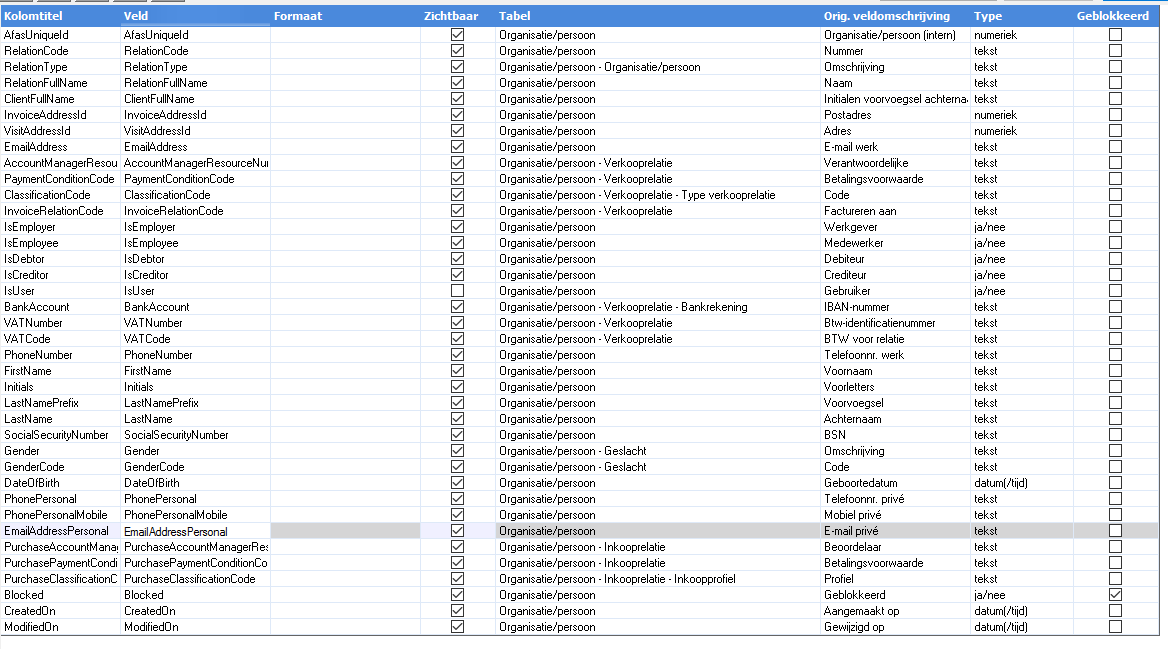Select Orig. veldomschrijving cell Voornaam

tap(895, 371)
